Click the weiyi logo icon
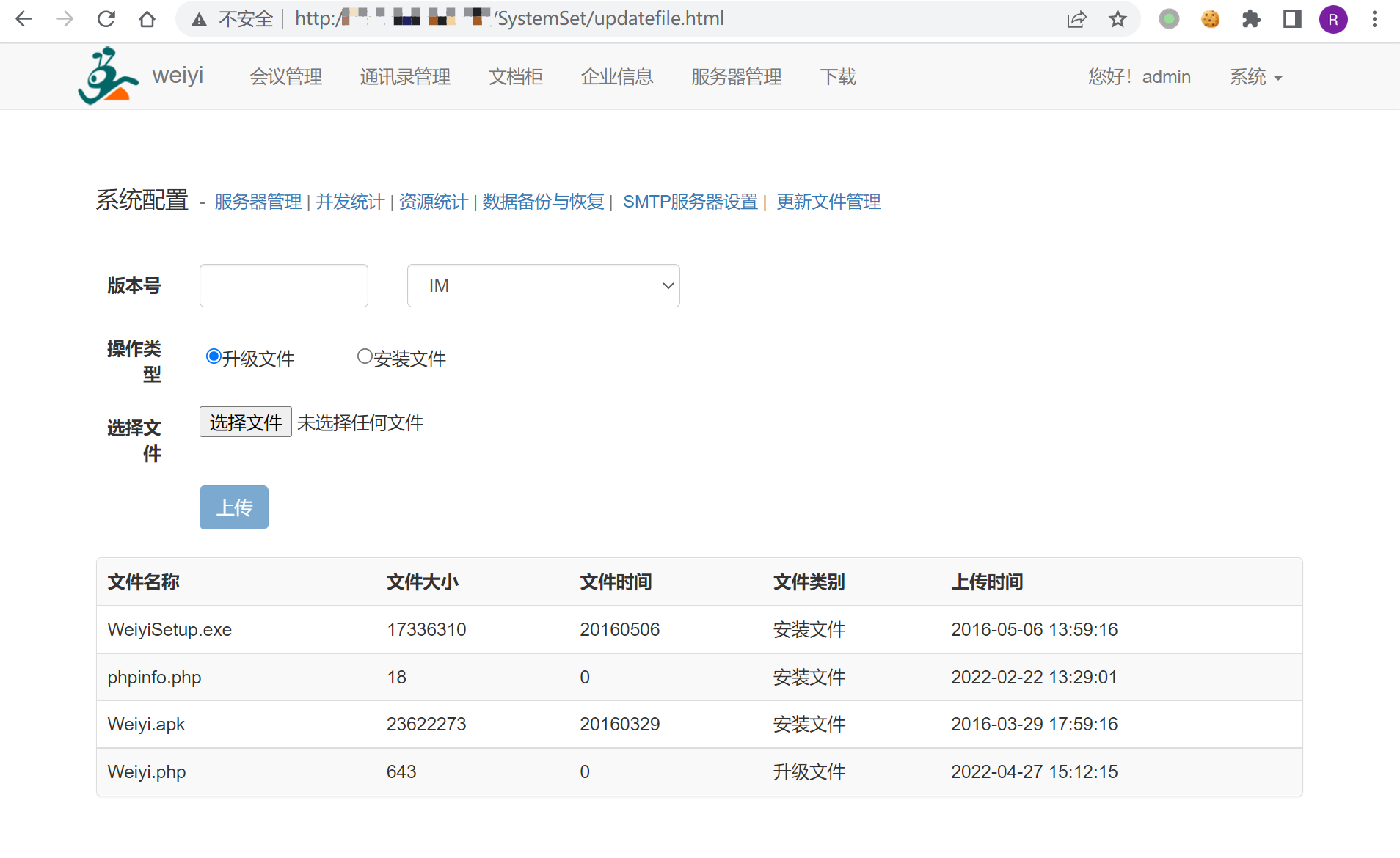 tap(108, 76)
